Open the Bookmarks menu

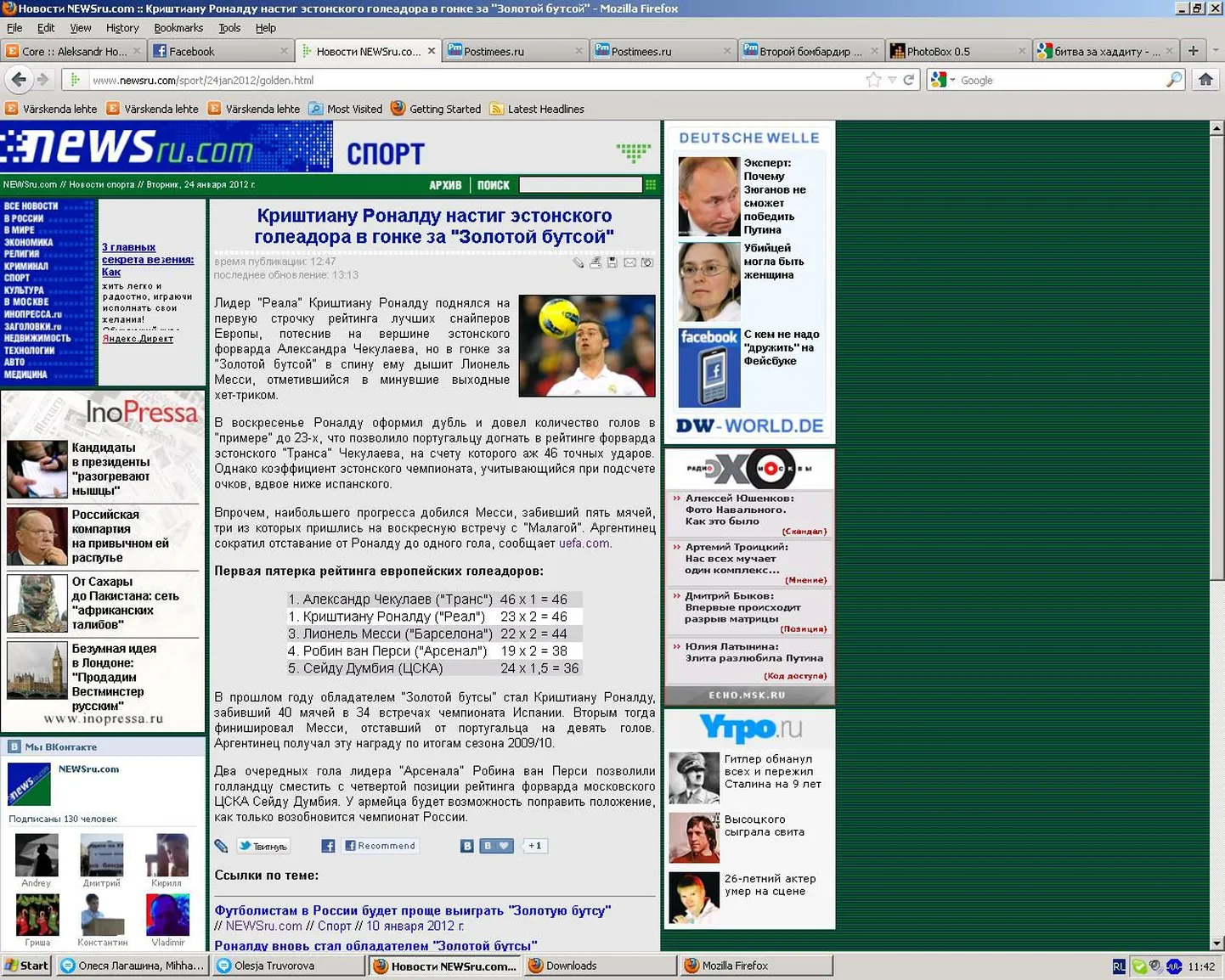coord(178,27)
